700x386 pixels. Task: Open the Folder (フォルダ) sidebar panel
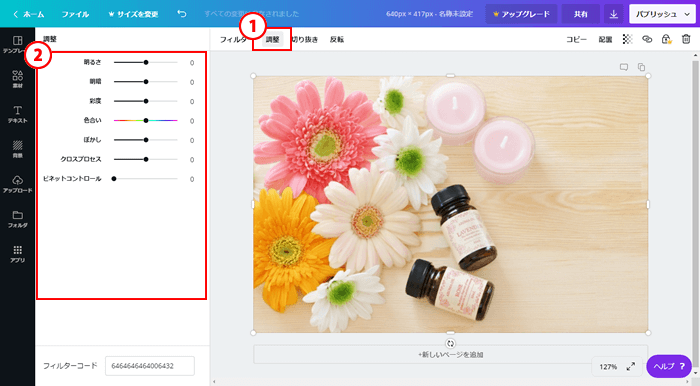17,219
